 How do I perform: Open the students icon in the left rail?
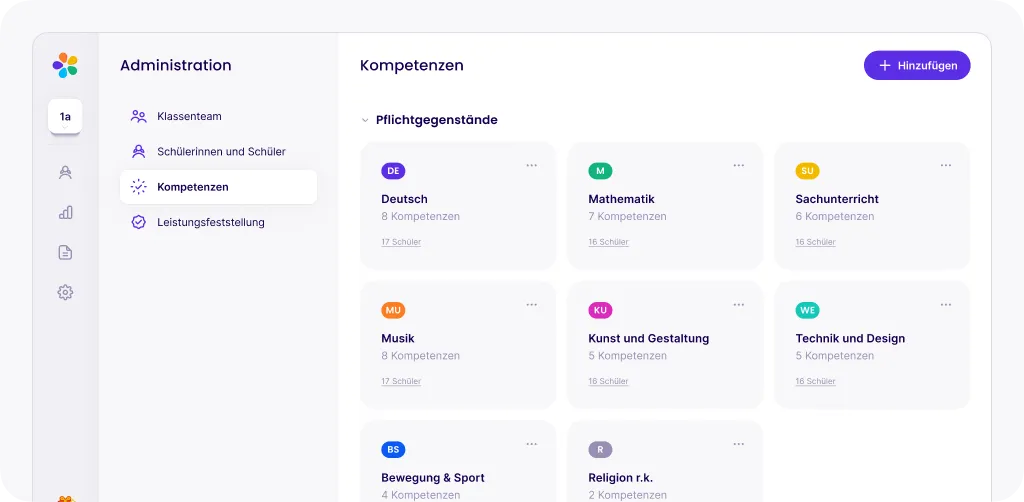pyautogui.click(x=65, y=172)
